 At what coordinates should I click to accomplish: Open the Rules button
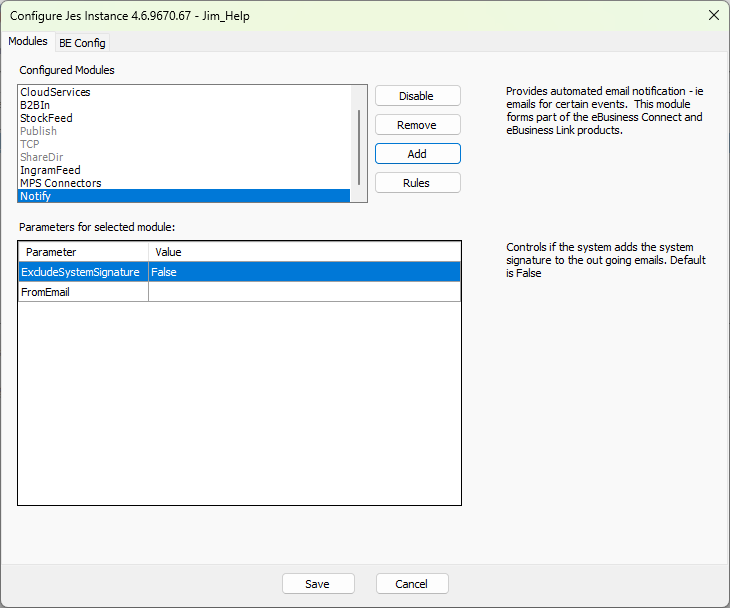click(x=417, y=183)
